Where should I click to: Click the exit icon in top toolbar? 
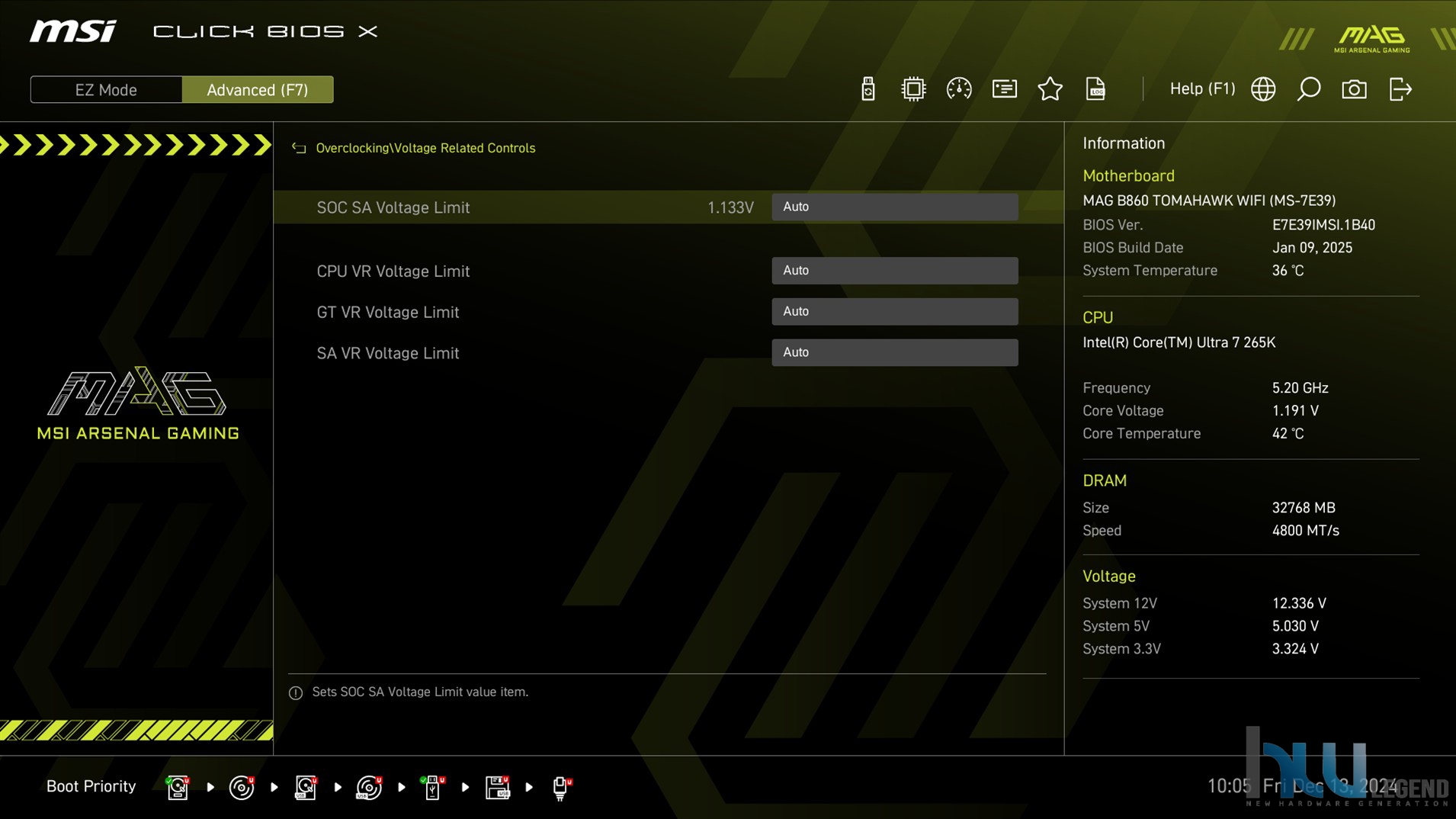(x=1400, y=89)
